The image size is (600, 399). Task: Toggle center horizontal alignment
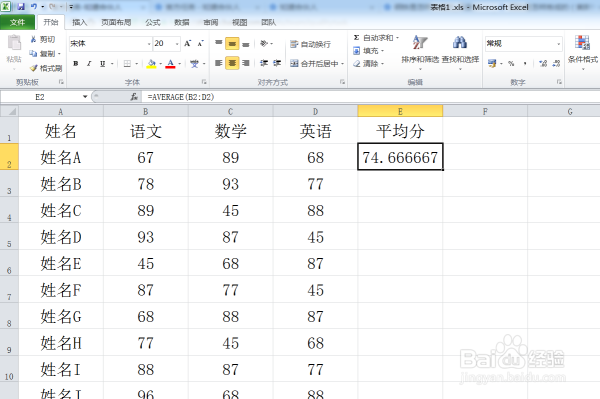(232, 63)
